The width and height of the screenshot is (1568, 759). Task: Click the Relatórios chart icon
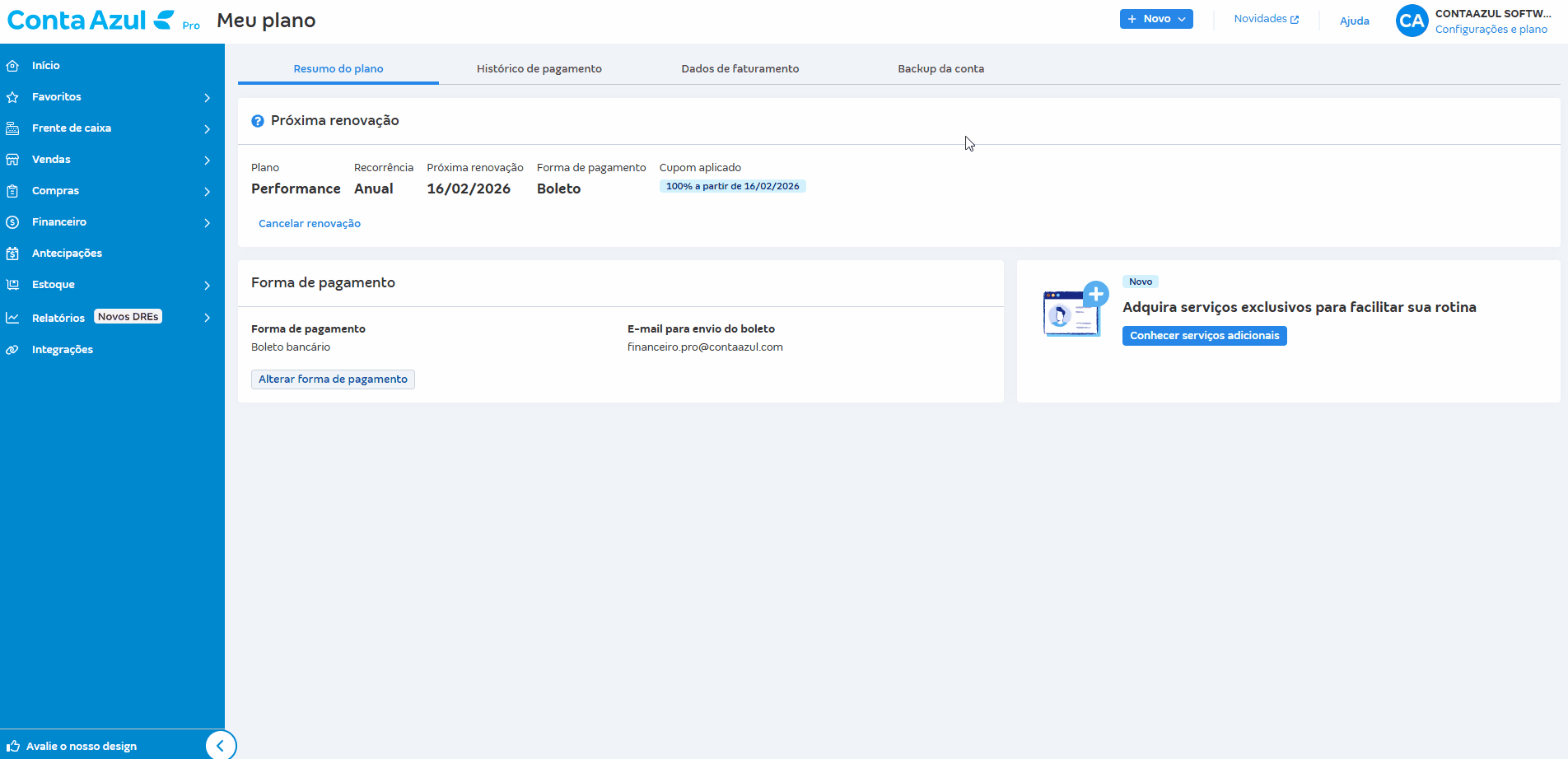(12, 318)
